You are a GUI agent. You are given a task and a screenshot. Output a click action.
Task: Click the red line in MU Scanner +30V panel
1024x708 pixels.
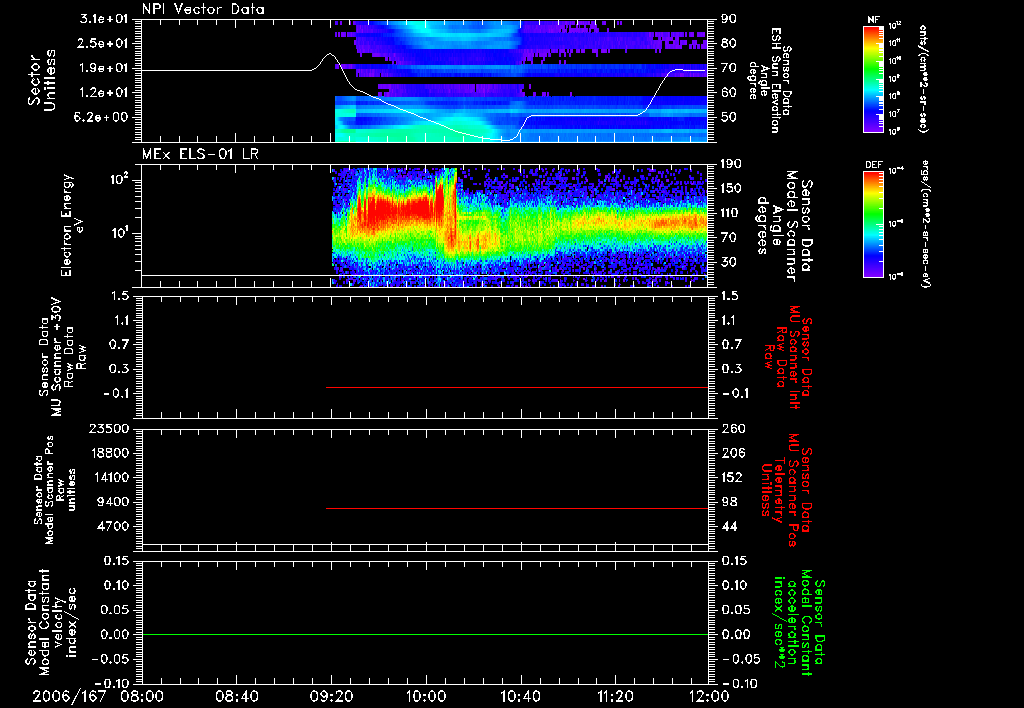point(517,387)
